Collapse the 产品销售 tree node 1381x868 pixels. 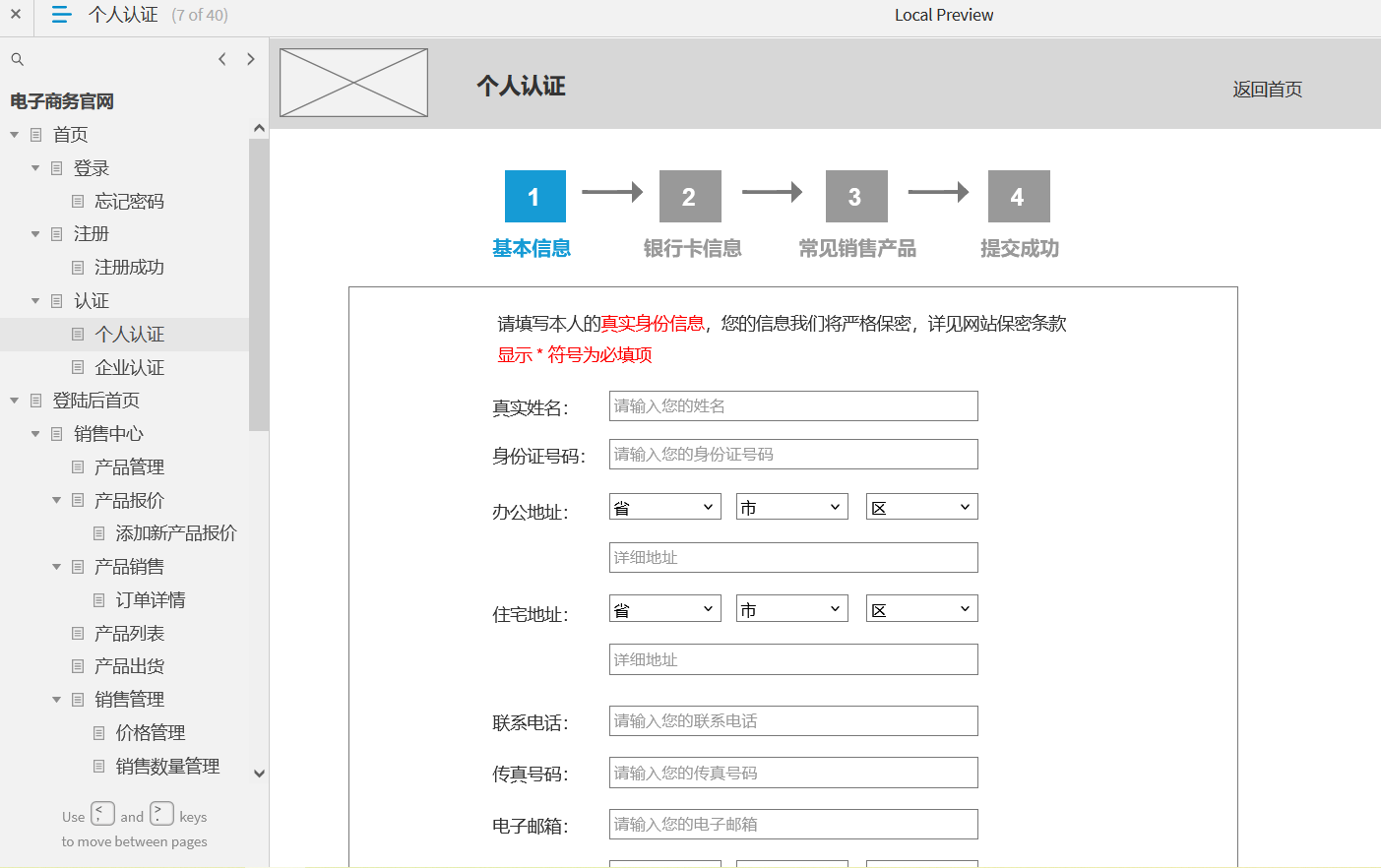tap(56, 567)
